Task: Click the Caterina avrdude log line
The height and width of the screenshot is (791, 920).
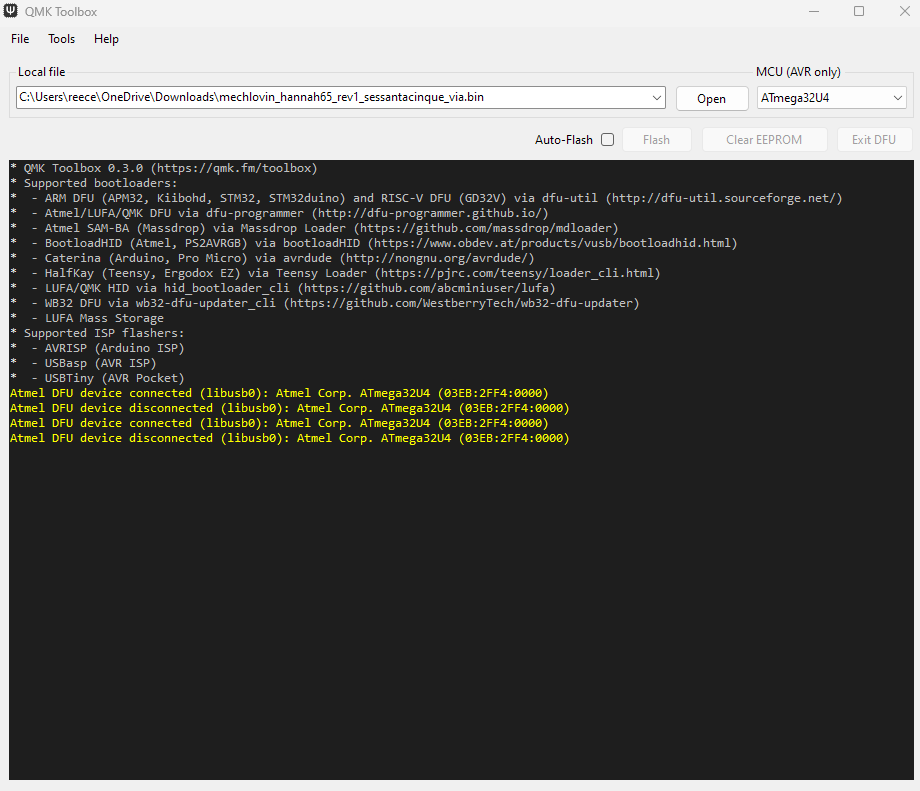Action: click(x=272, y=258)
